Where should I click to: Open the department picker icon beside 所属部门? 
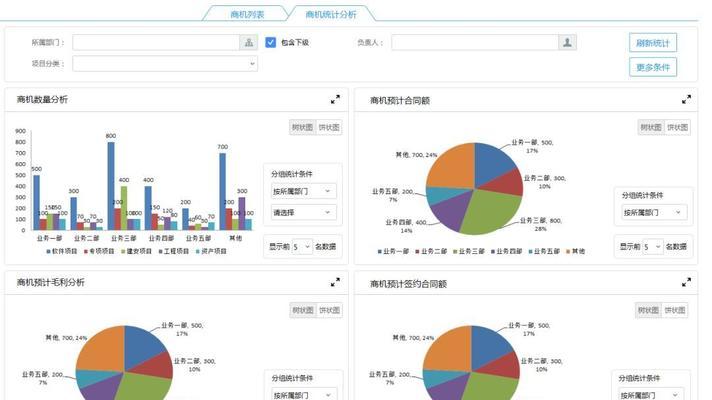click(249, 43)
